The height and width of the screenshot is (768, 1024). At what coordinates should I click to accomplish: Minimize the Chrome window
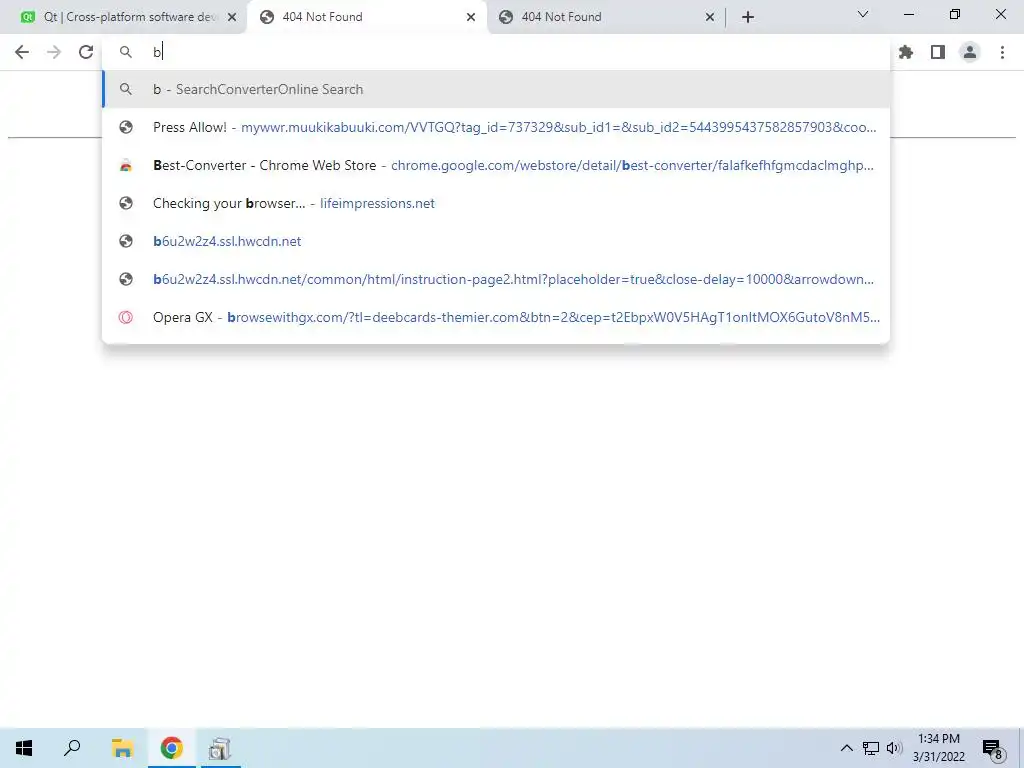click(x=908, y=14)
